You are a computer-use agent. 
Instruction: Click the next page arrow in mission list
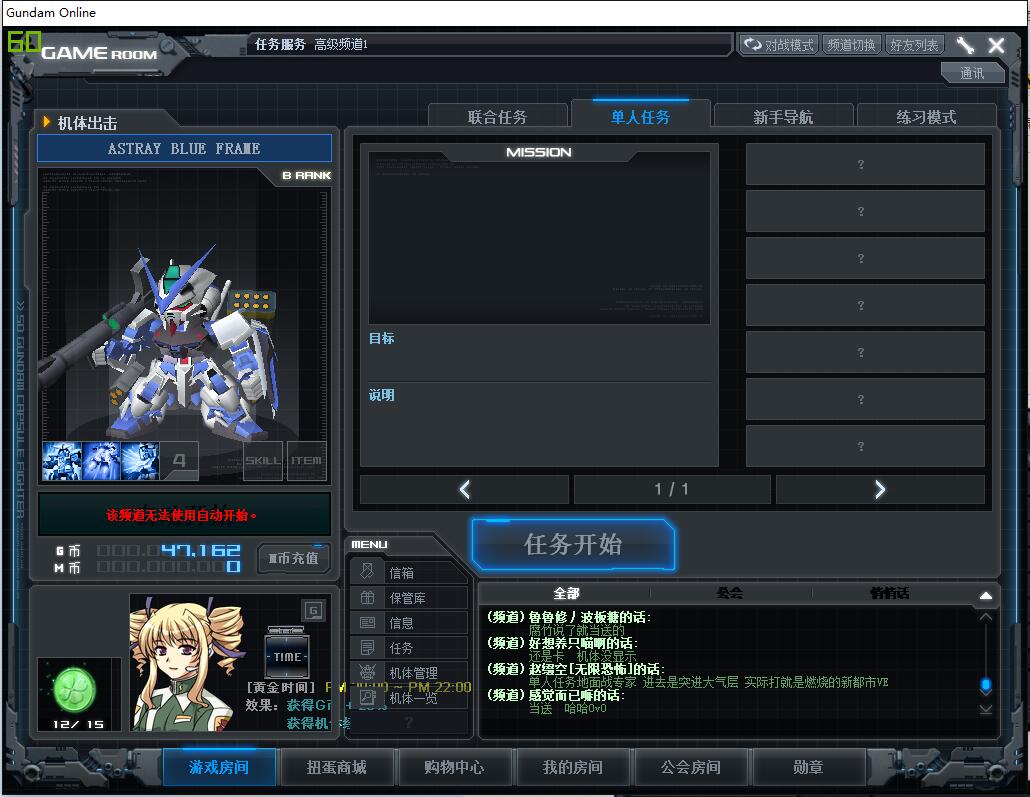pos(880,490)
